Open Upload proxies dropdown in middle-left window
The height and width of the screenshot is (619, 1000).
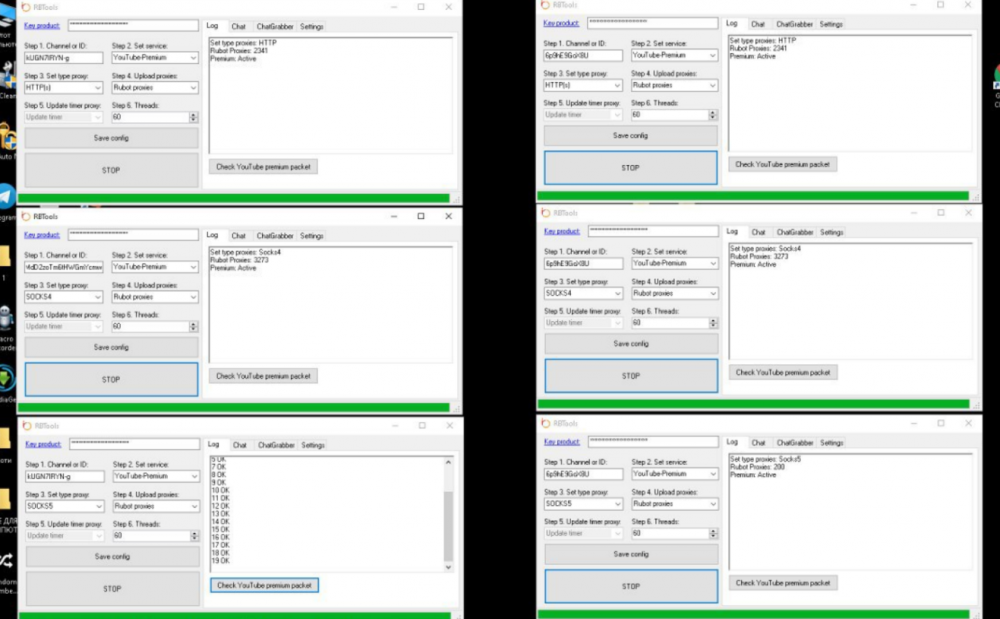(192, 297)
